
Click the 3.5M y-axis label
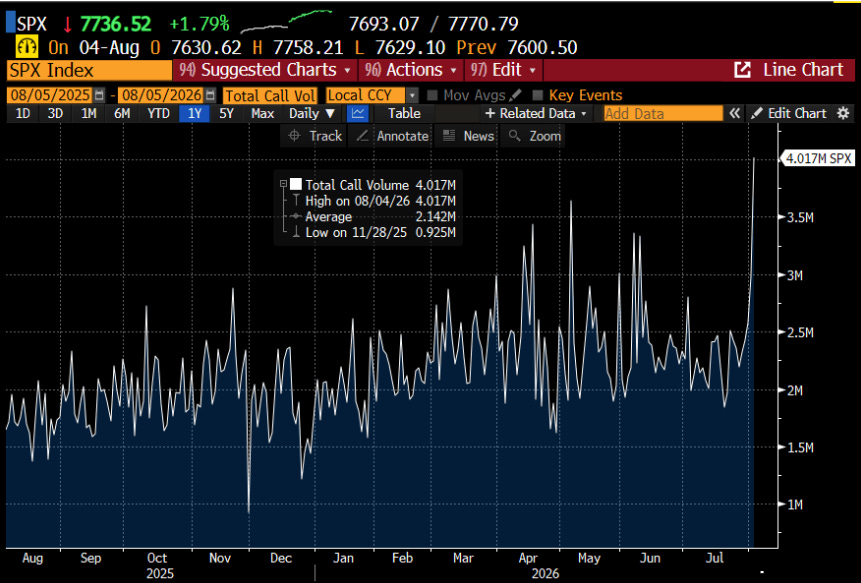[x=800, y=217]
